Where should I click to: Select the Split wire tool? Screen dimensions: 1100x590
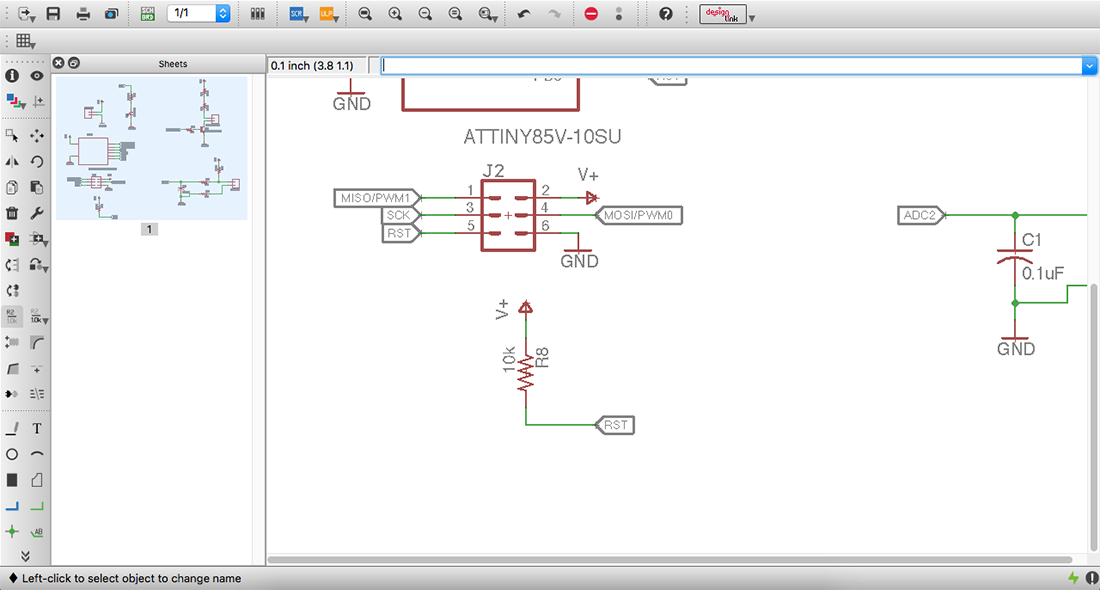pyautogui.click(x=12, y=368)
